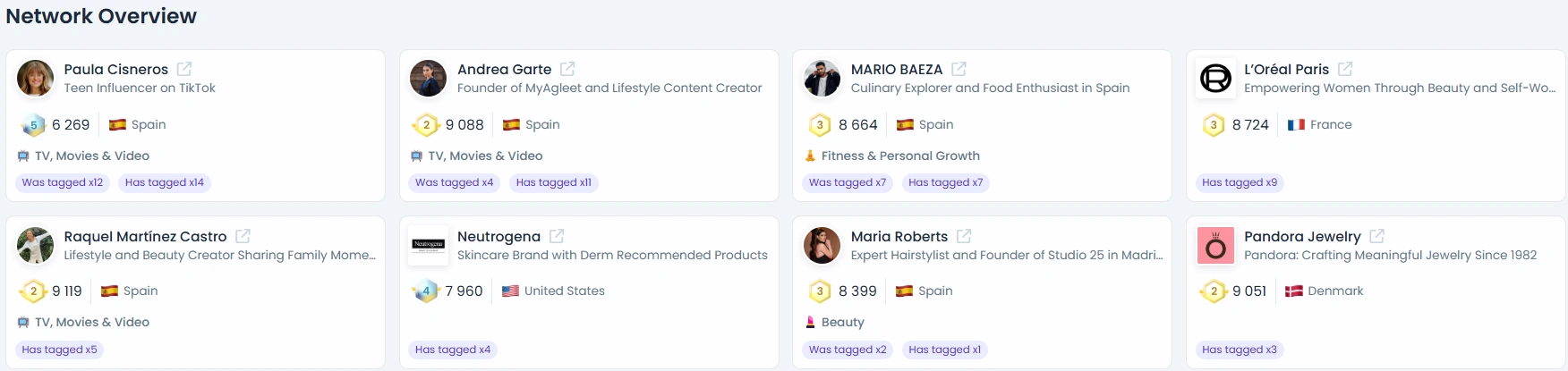Click rank badge 2 on Andrea Garte card

(x=426, y=125)
